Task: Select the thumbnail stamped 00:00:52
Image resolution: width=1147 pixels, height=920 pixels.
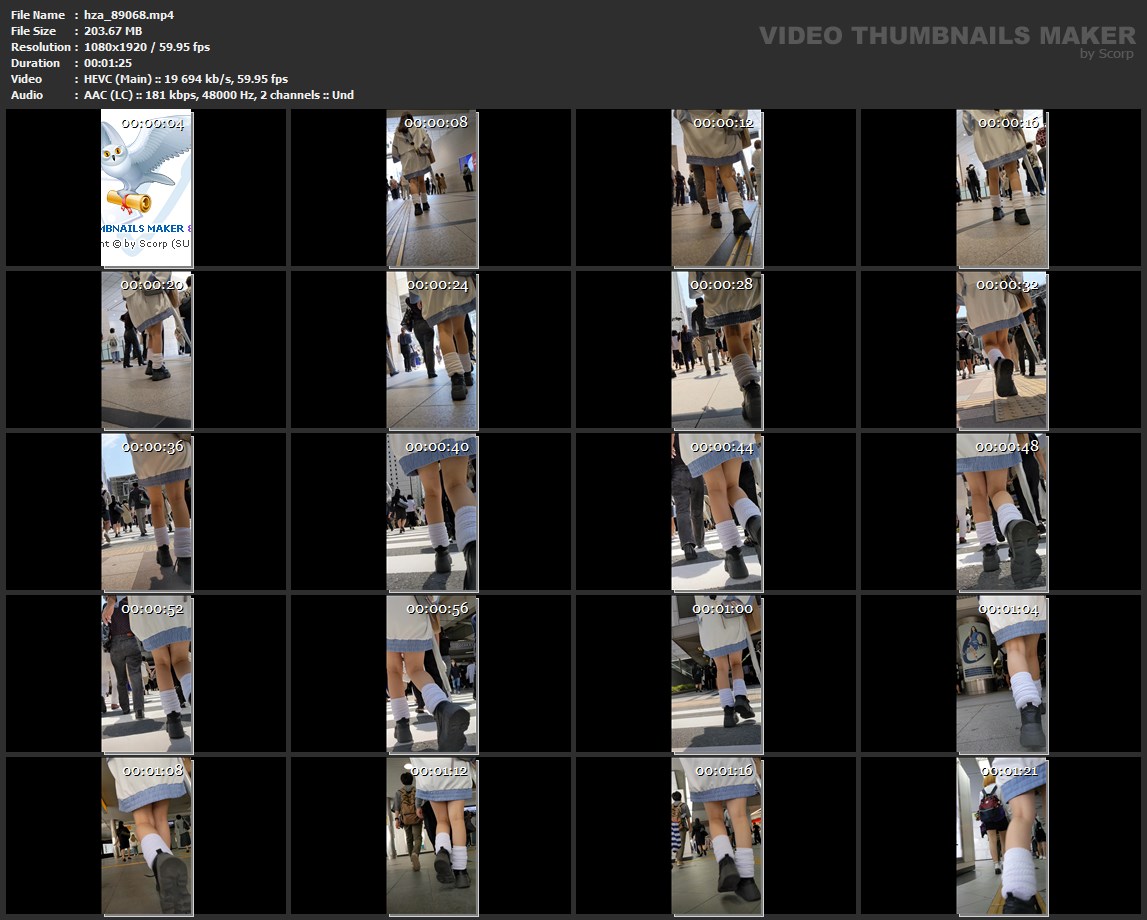Action: pyautogui.click(x=146, y=674)
